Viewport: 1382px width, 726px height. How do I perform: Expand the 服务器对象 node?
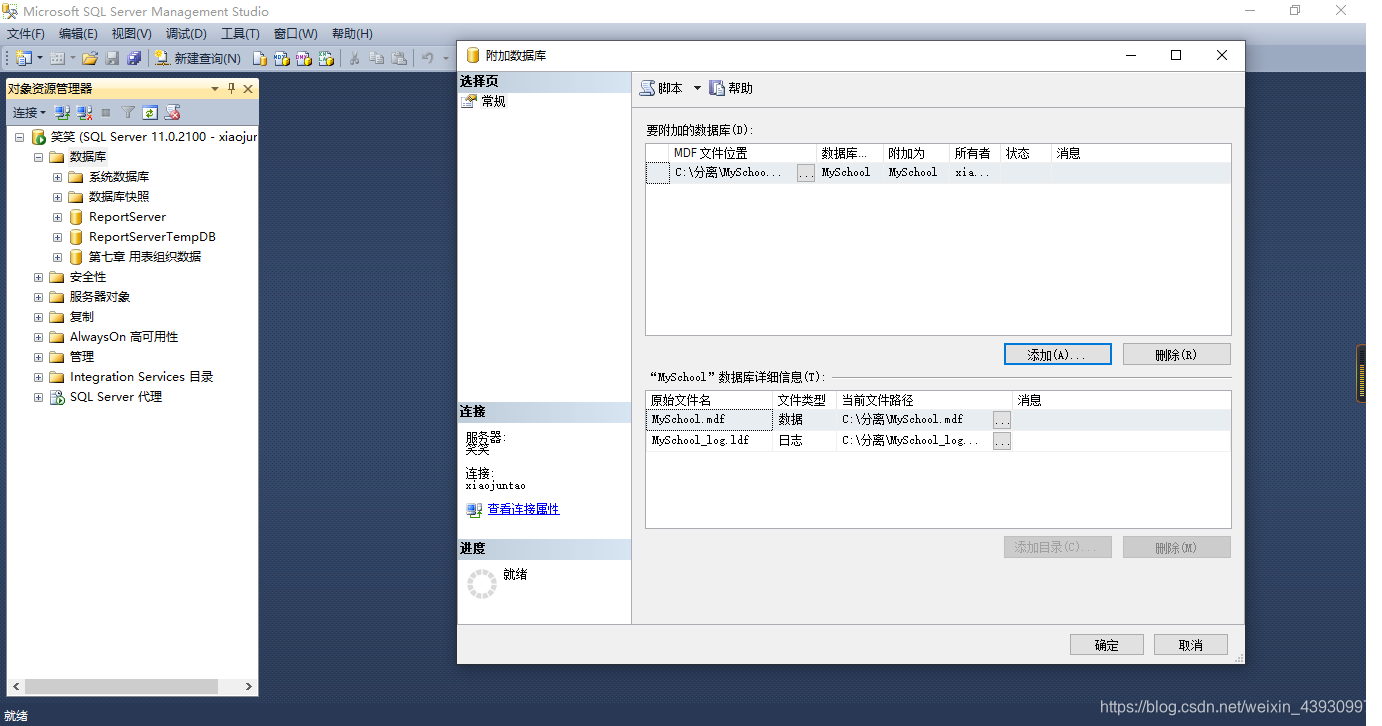pos(38,297)
